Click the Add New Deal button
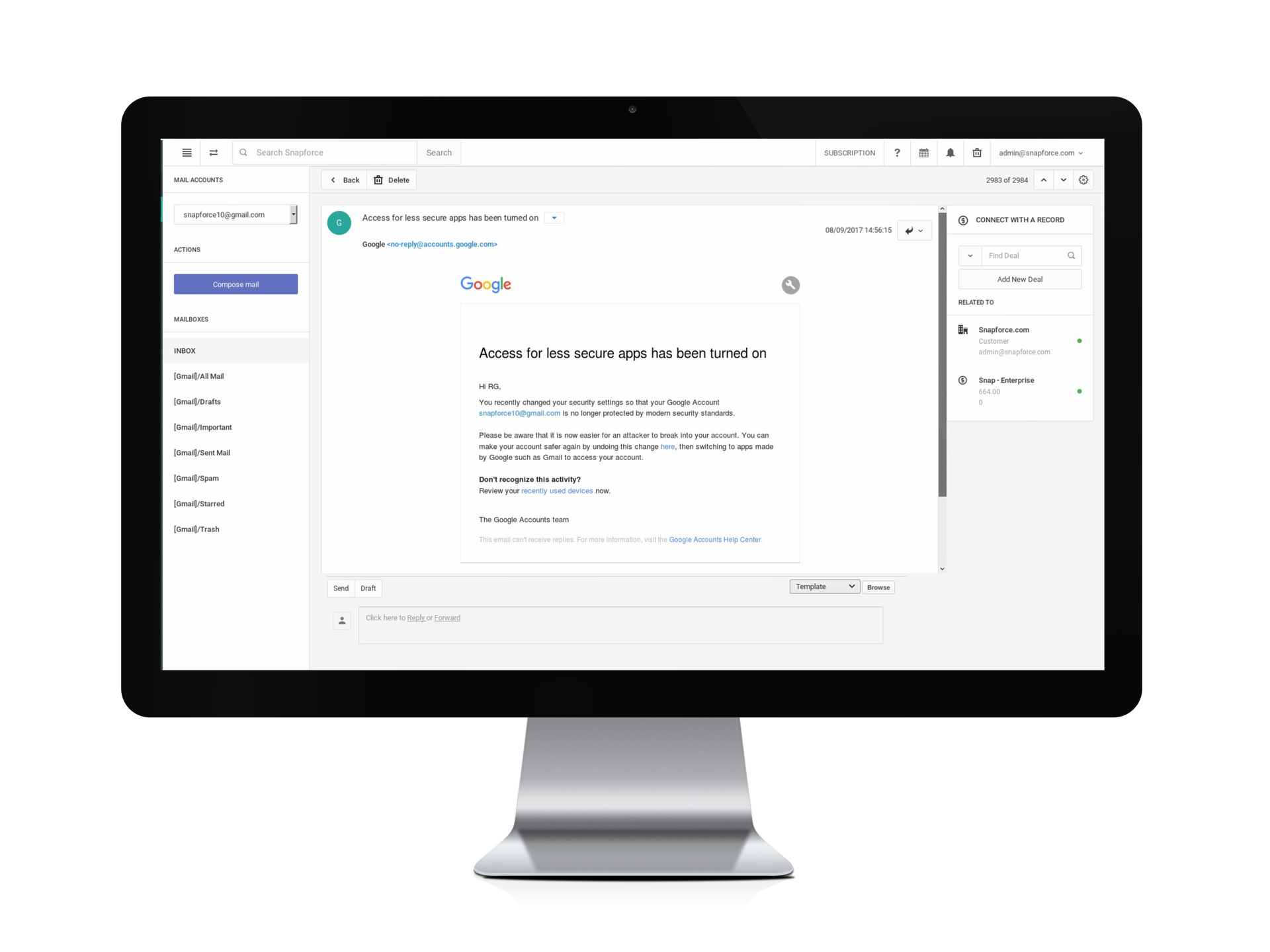Screen dimensions: 1270x952 pos(1020,279)
